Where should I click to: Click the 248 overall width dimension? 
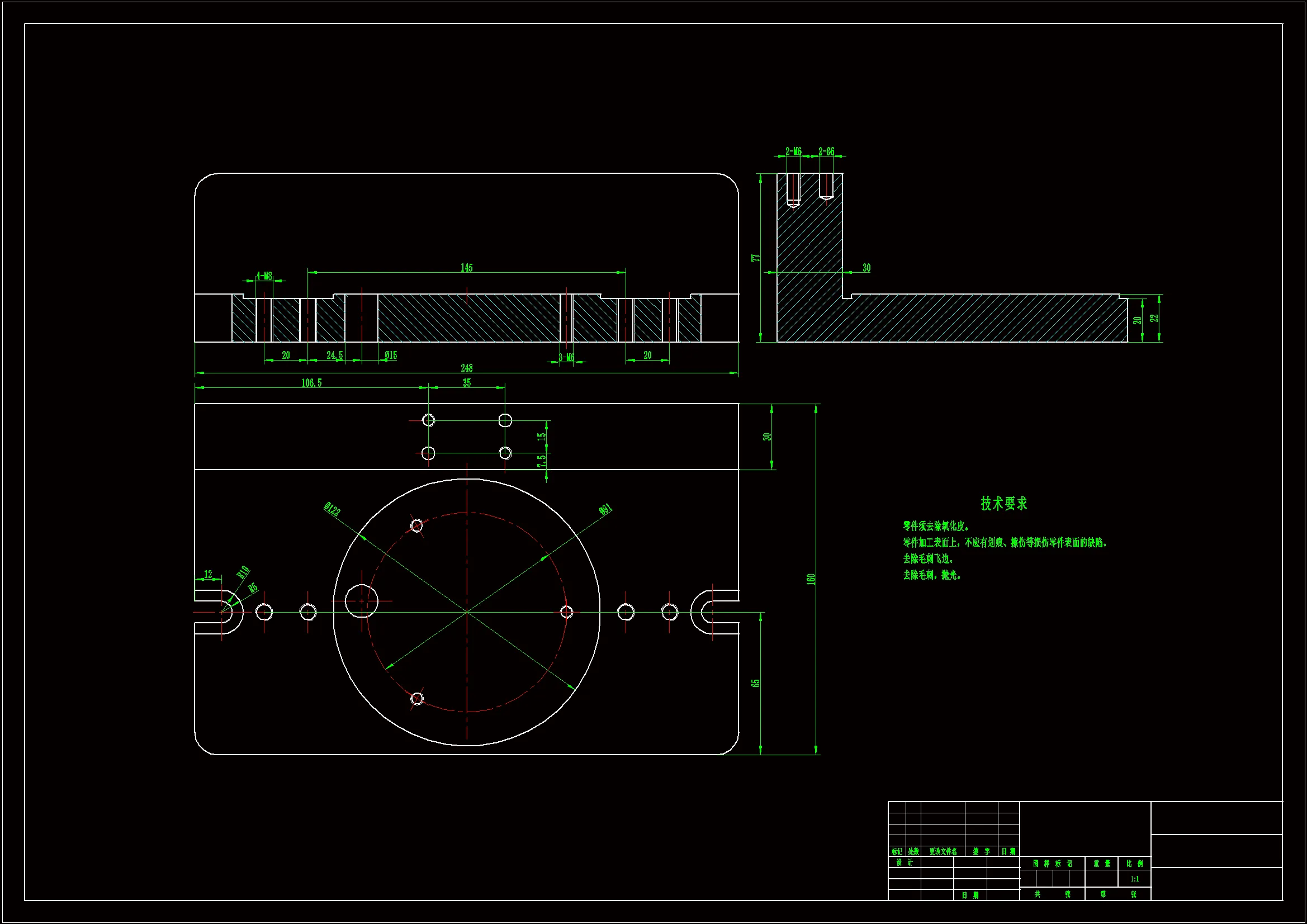pos(466,368)
